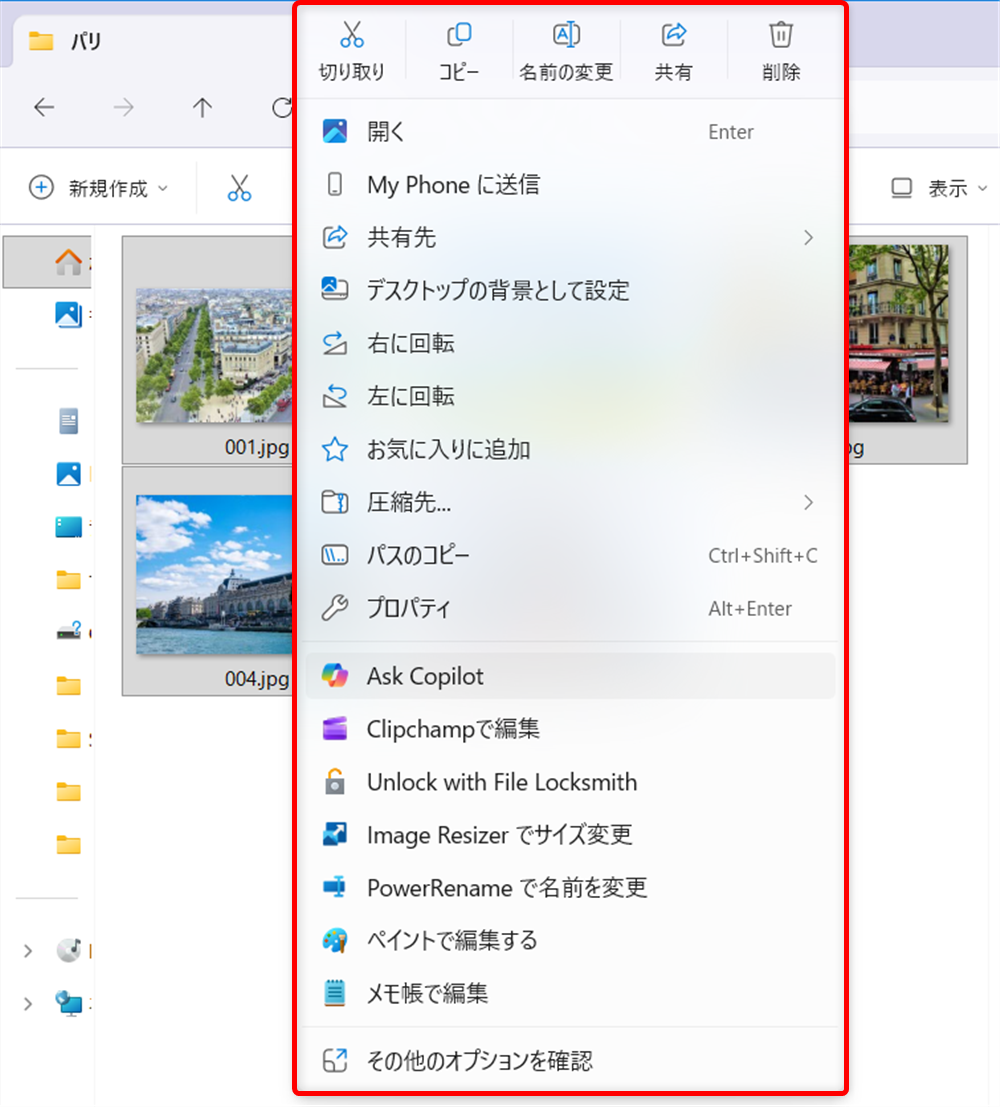Select the Cut icon on the toolbar
Image resolution: width=1000 pixels, height=1107 pixels.
[x=352, y=48]
